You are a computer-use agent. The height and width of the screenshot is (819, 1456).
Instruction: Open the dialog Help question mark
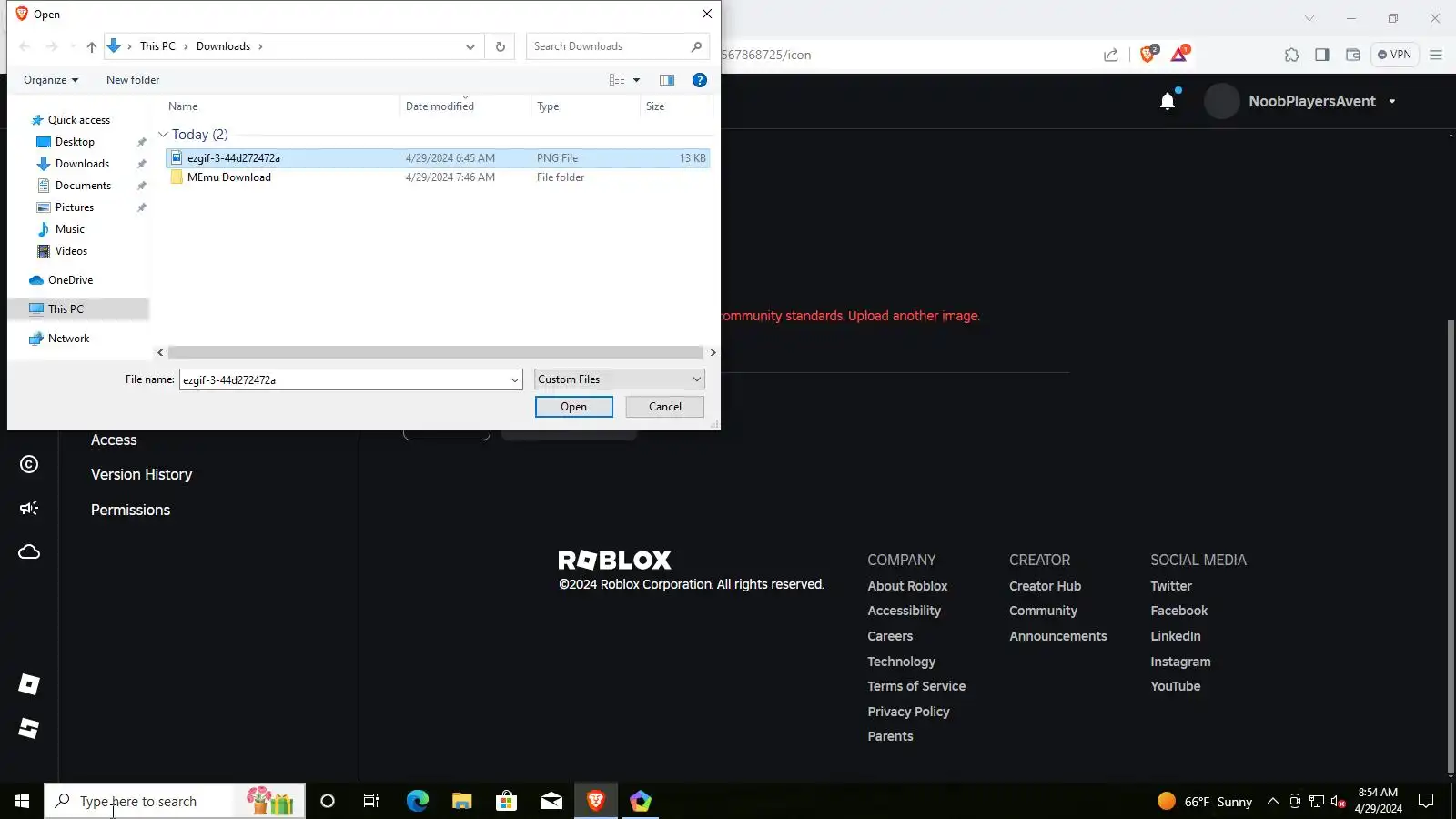[700, 80]
